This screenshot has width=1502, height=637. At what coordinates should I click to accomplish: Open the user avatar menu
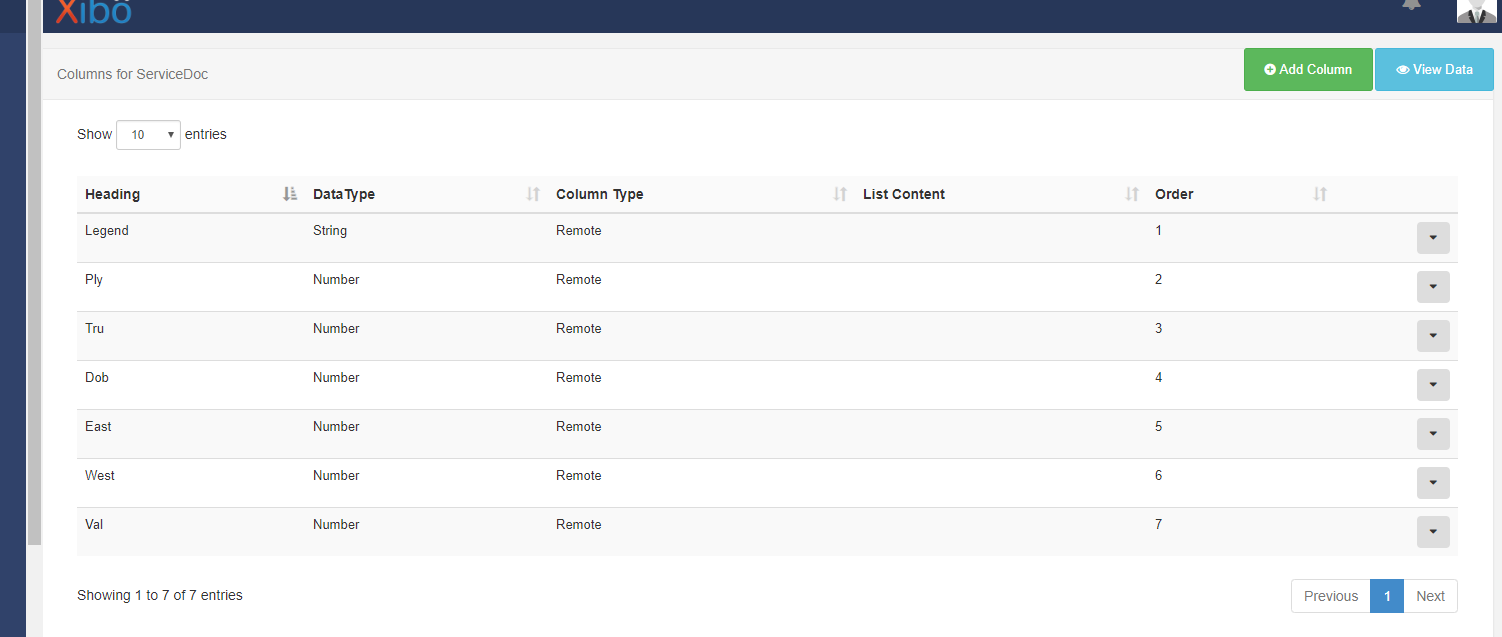point(1476,10)
